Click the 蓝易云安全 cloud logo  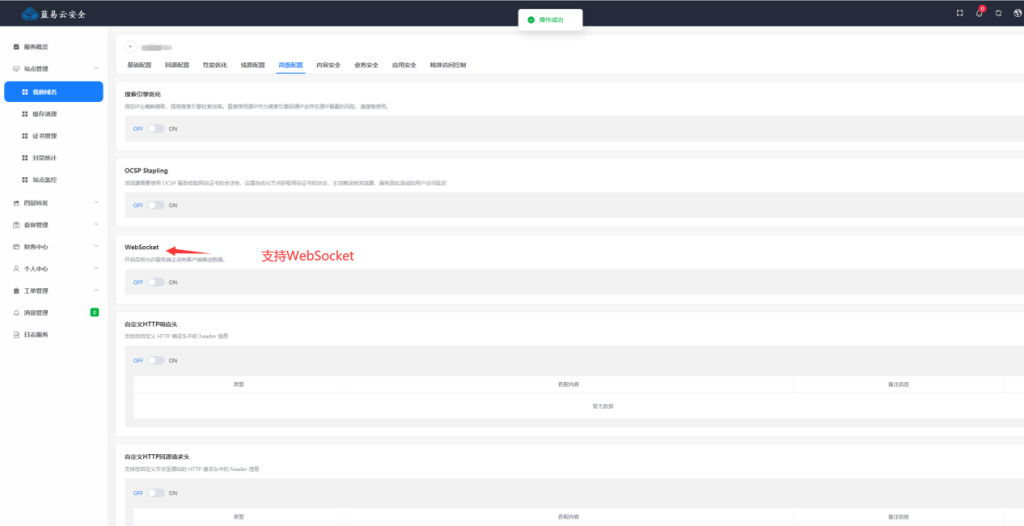[x=53, y=13]
